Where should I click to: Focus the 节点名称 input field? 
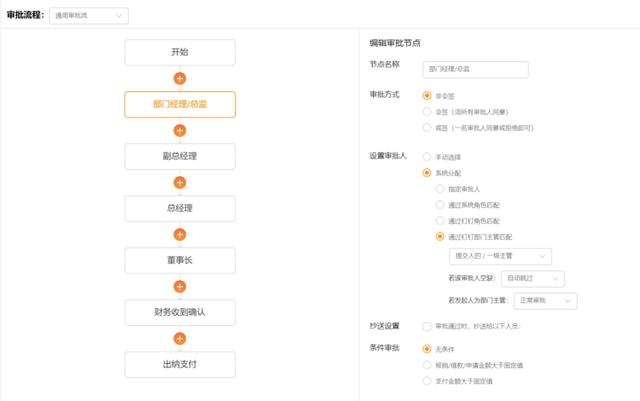click(476, 69)
